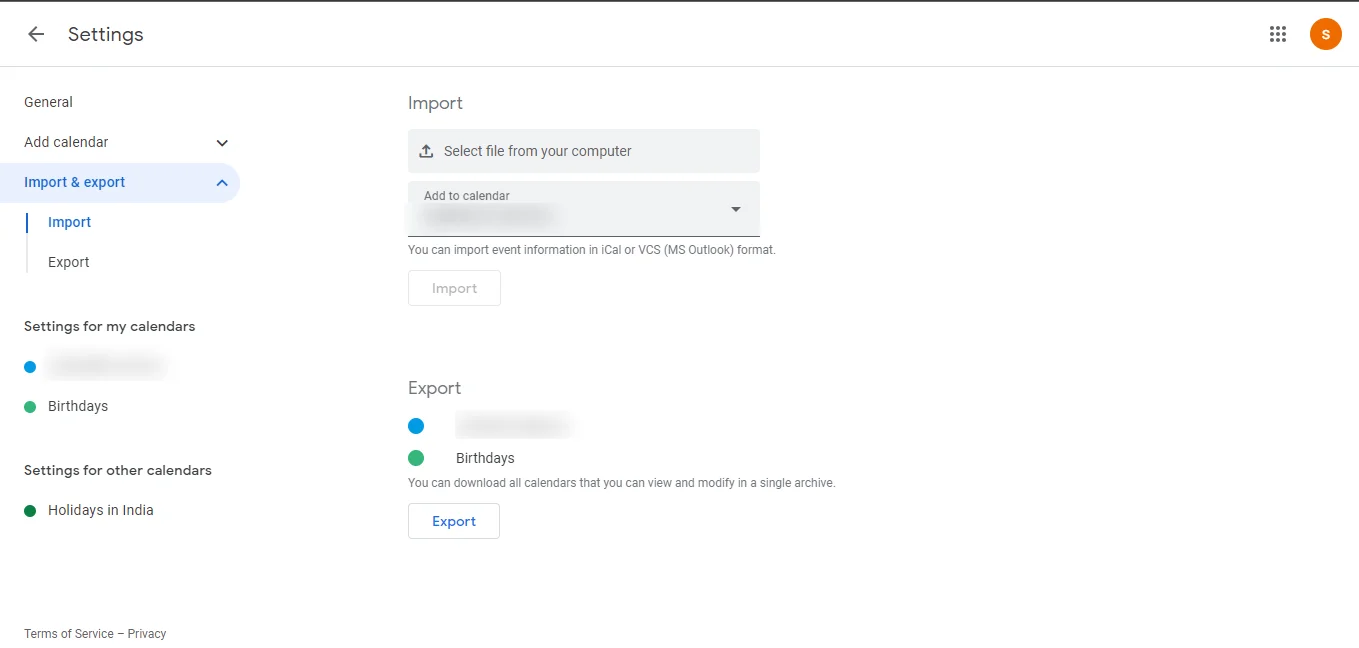
Task: Go back using the arrow icon
Action: pos(36,34)
